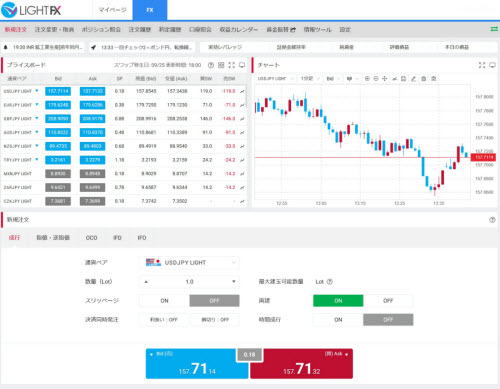The height and width of the screenshot is (389, 500).
Task: Open mini chart icon in AUDJPY LIGHT row
Action: 242,132
